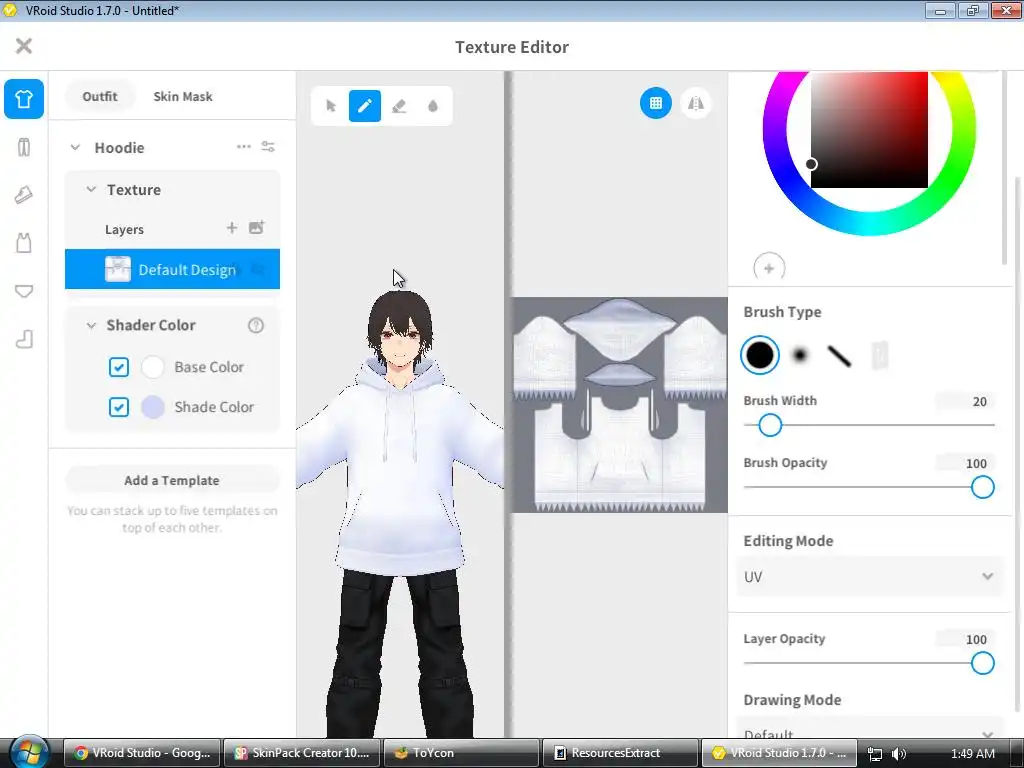Import an image as a new layer
The height and width of the screenshot is (768, 1024).
click(x=257, y=227)
